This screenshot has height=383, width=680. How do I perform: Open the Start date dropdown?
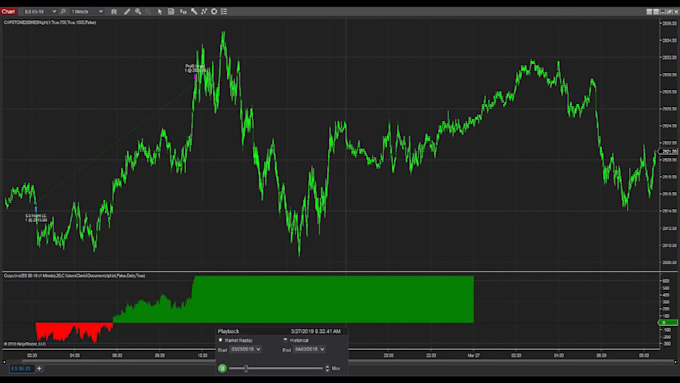point(245,349)
